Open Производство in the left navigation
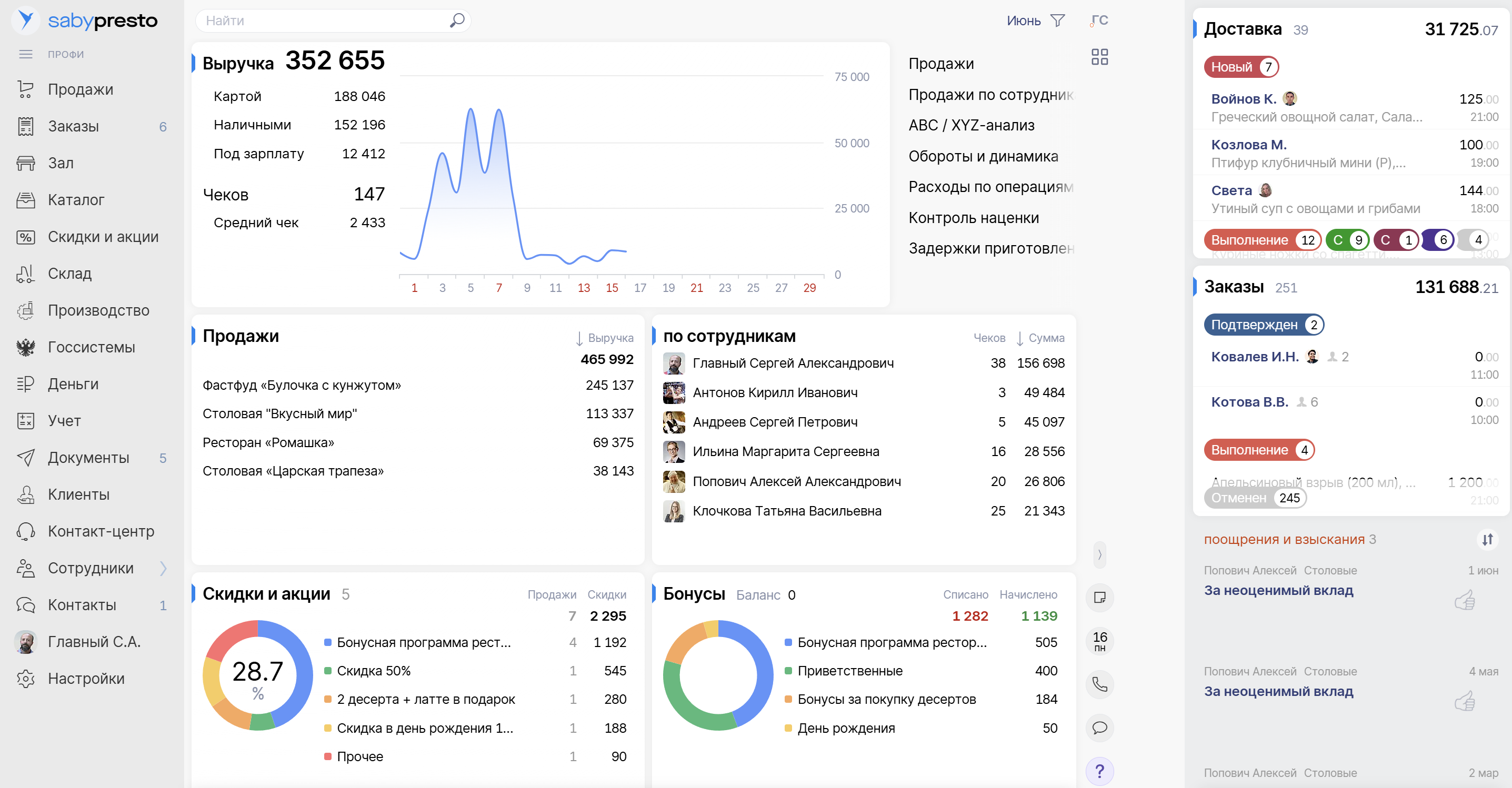1512x788 pixels. pos(98,310)
